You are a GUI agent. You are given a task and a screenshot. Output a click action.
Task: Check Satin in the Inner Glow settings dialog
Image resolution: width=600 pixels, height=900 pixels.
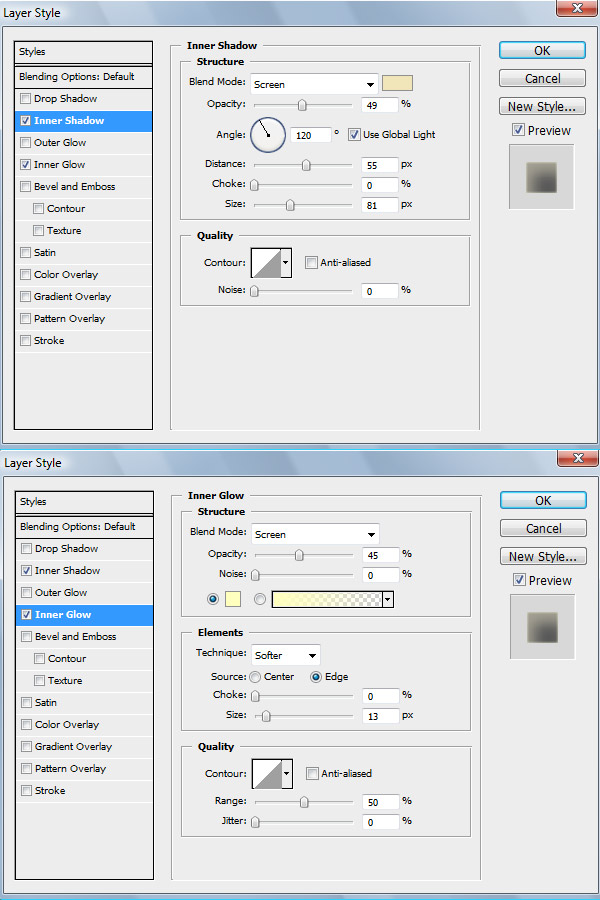tap(26, 703)
